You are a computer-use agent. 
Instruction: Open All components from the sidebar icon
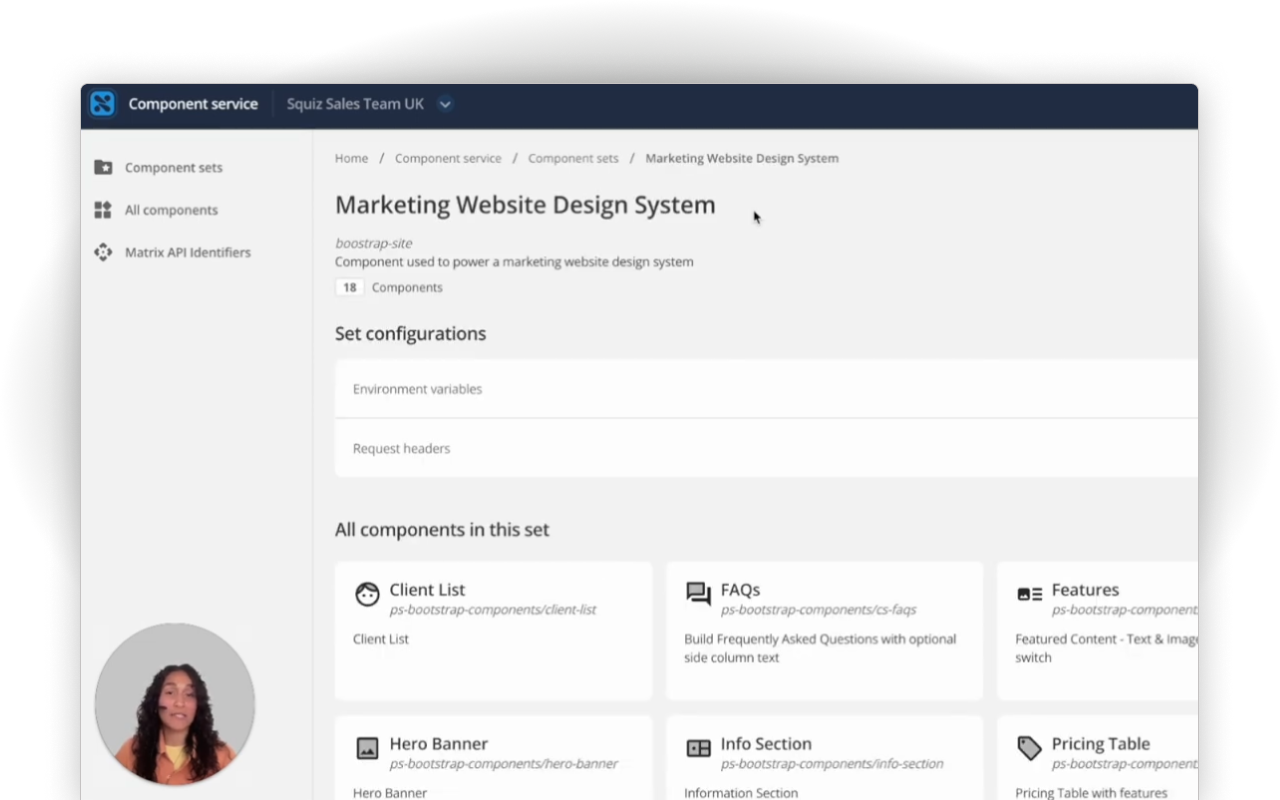coord(103,210)
